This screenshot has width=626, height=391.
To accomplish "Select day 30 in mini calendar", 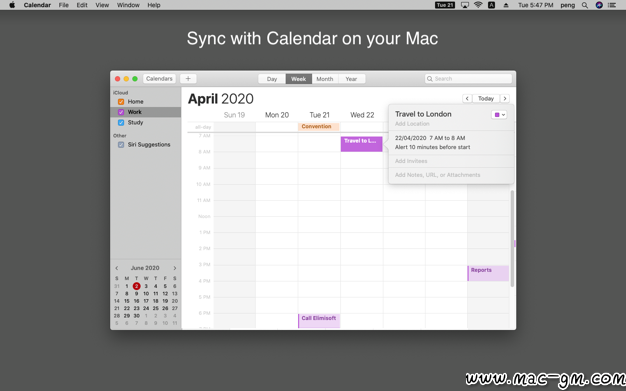I will (x=137, y=316).
